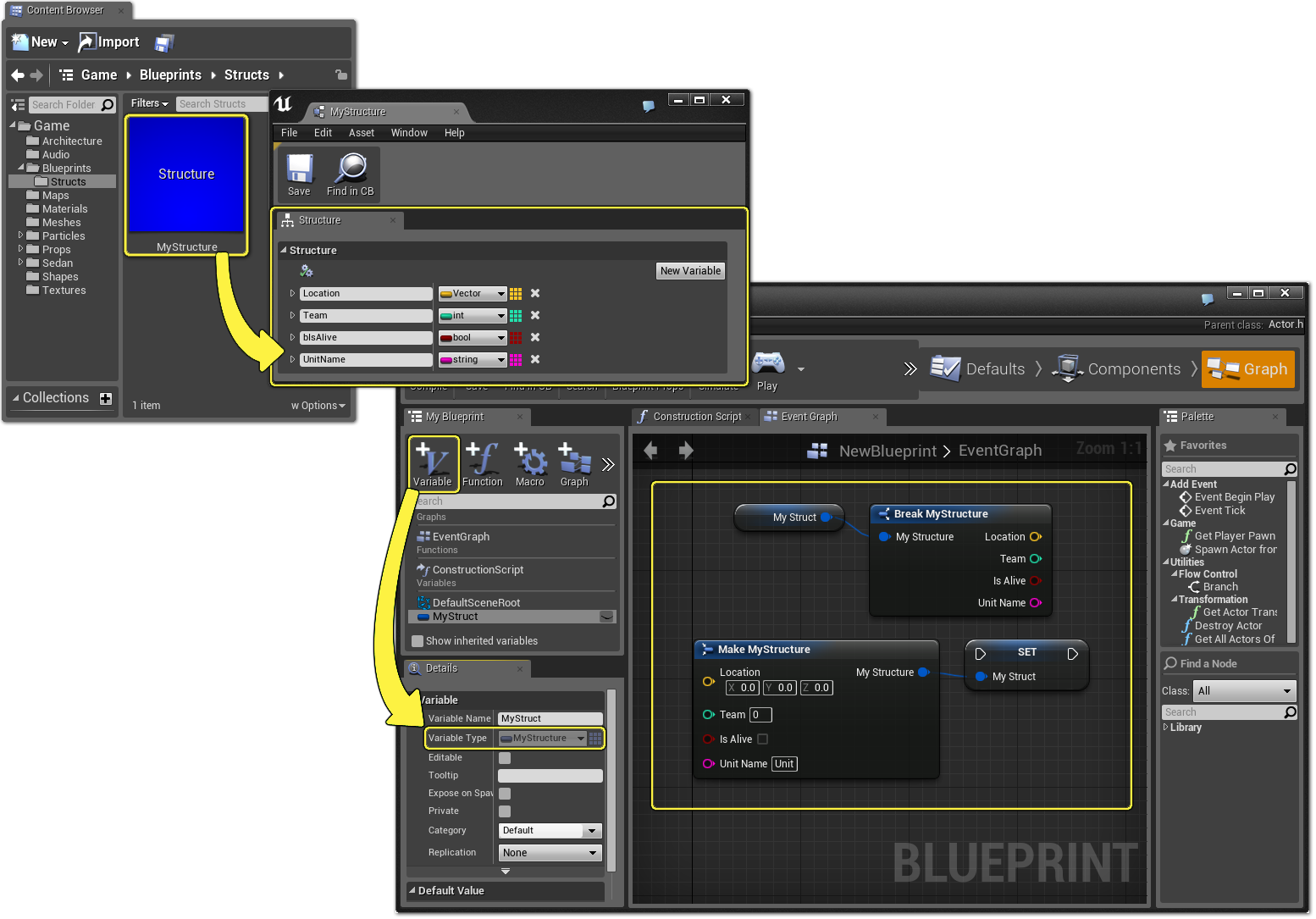Delete the UnitName variable row
The height and width of the screenshot is (919, 1316).
point(535,359)
